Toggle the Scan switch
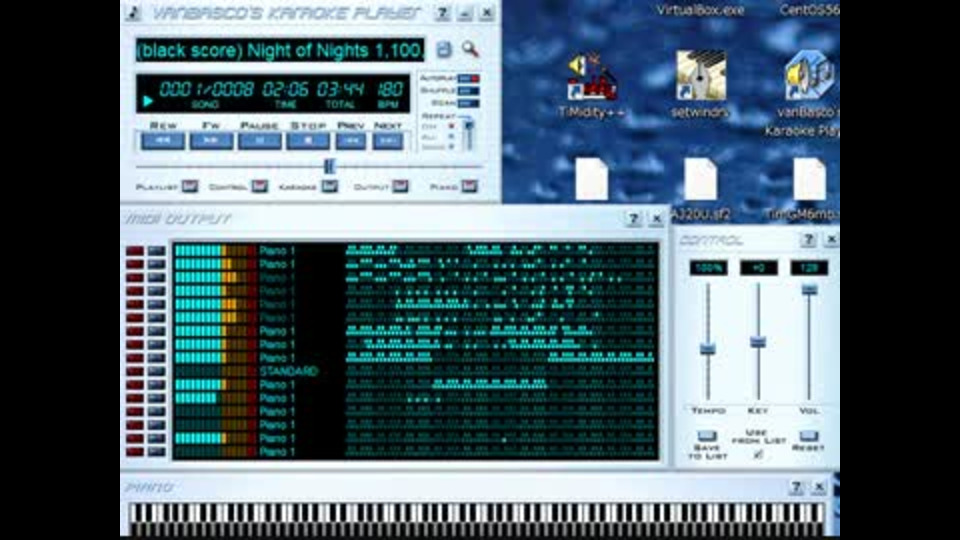The width and height of the screenshot is (960, 540). click(x=468, y=103)
